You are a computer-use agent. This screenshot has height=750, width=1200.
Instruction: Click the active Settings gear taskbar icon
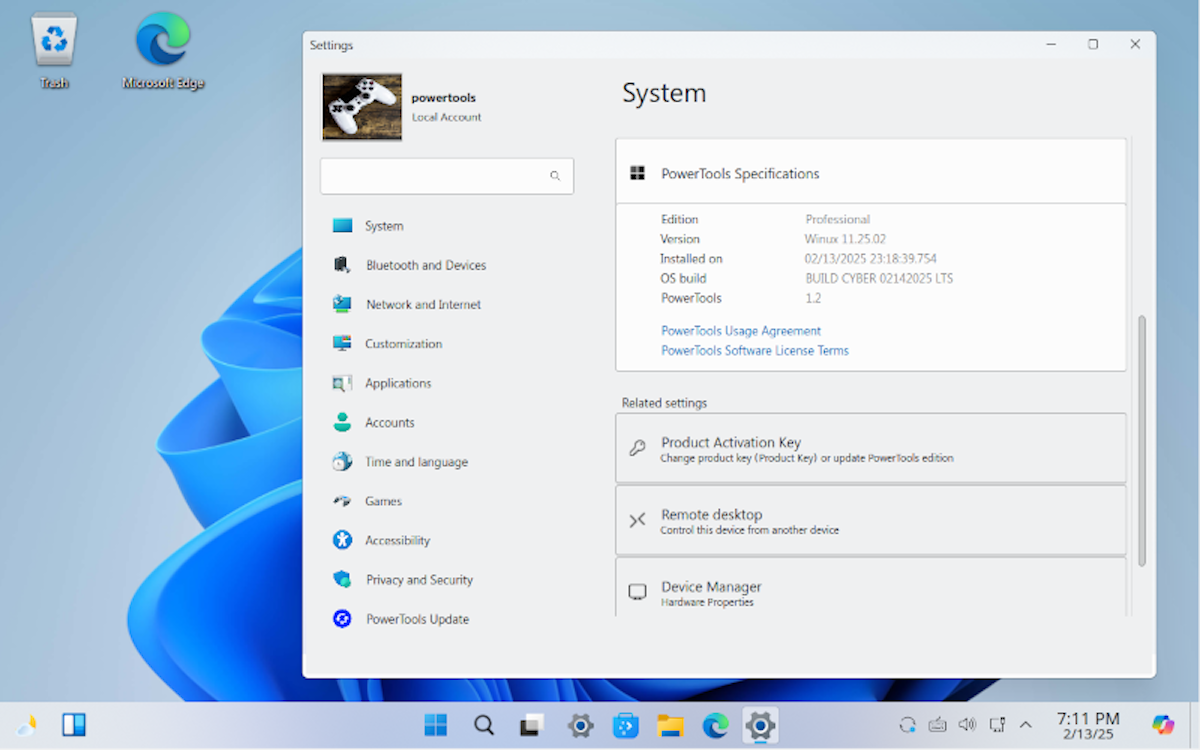pyautogui.click(x=760, y=726)
